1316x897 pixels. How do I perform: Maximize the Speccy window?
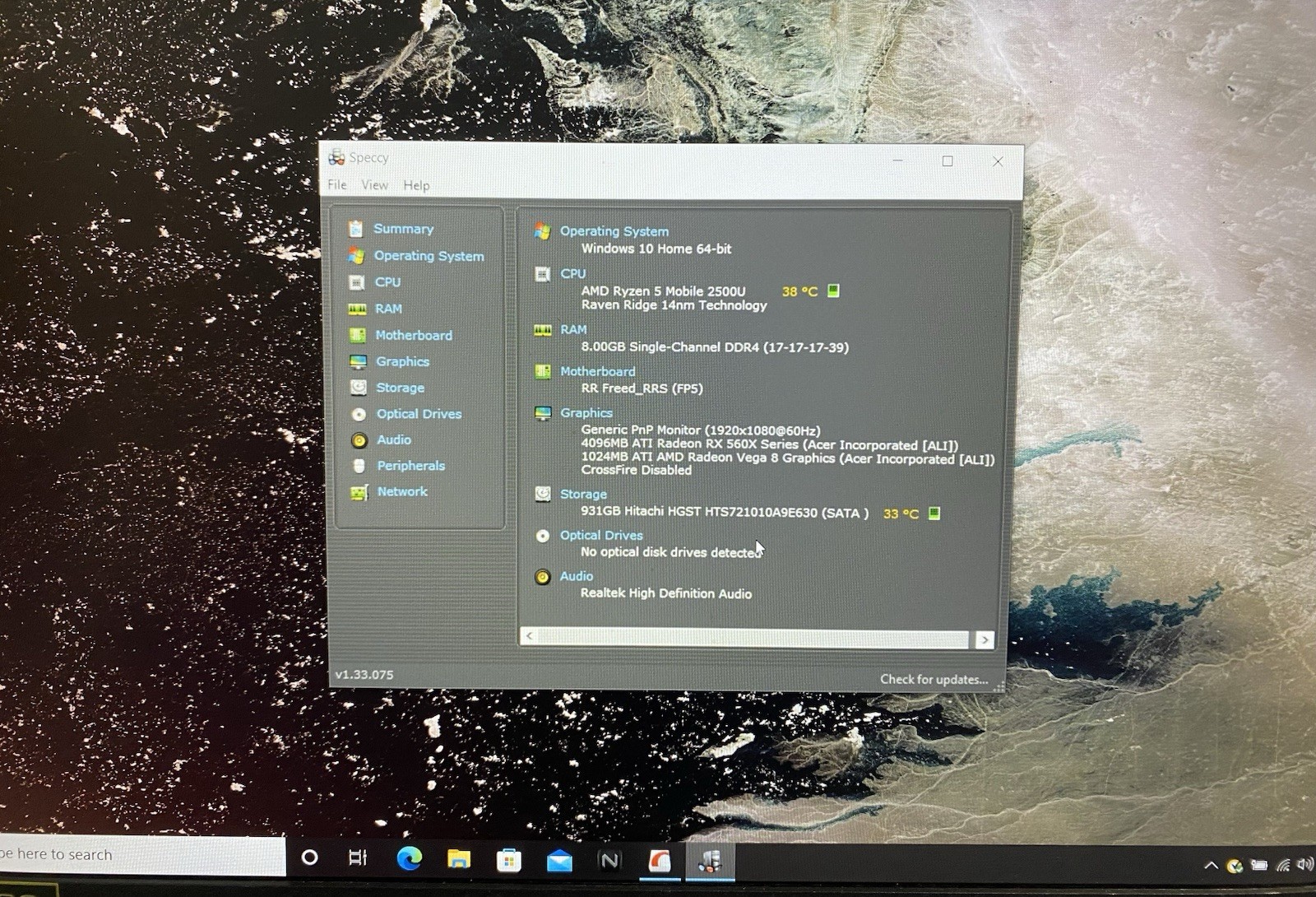click(948, 161)
